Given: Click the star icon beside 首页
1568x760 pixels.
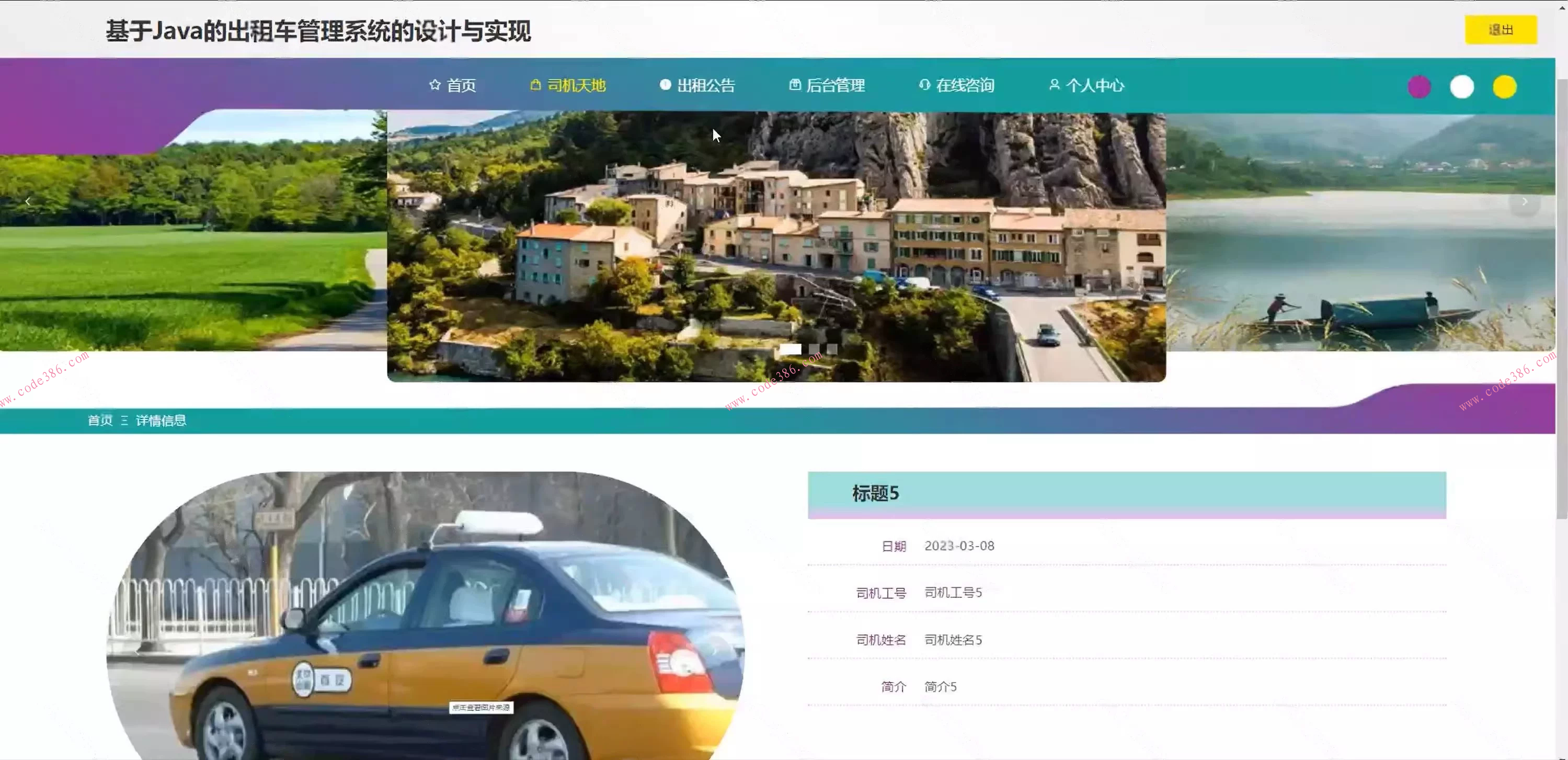Looking at the screenshot, I should click(434, 85).
